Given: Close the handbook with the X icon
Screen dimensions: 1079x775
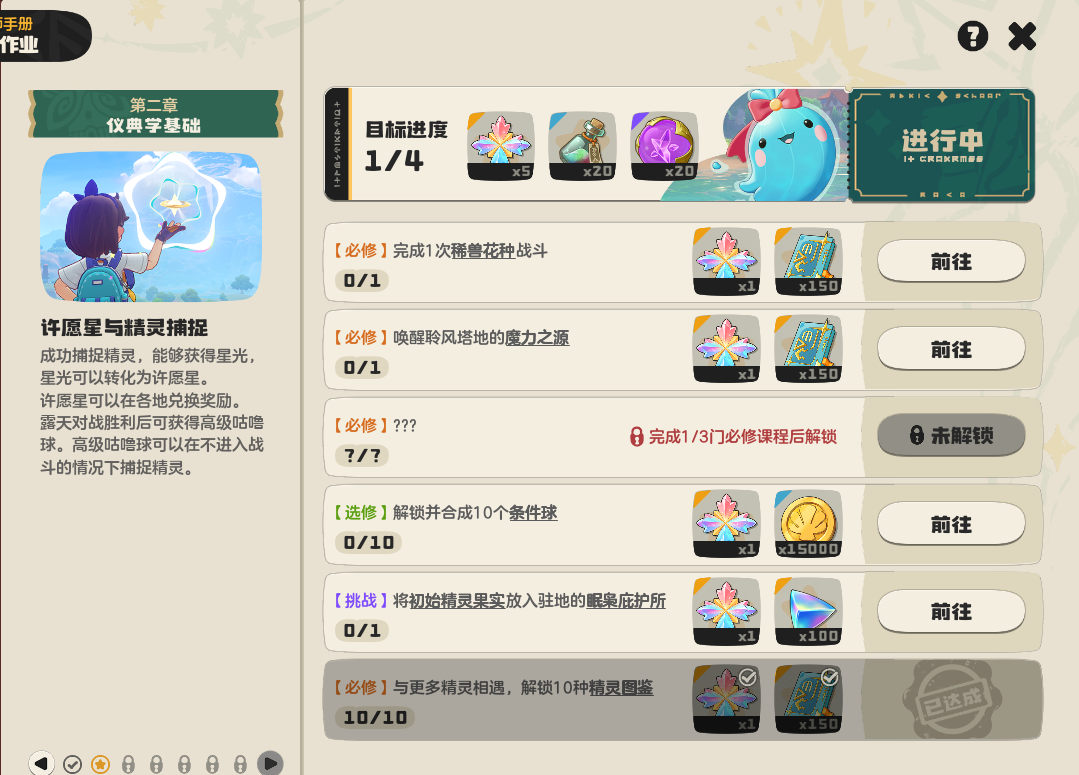Looking at the screenshot, I should pos(1022,36).
